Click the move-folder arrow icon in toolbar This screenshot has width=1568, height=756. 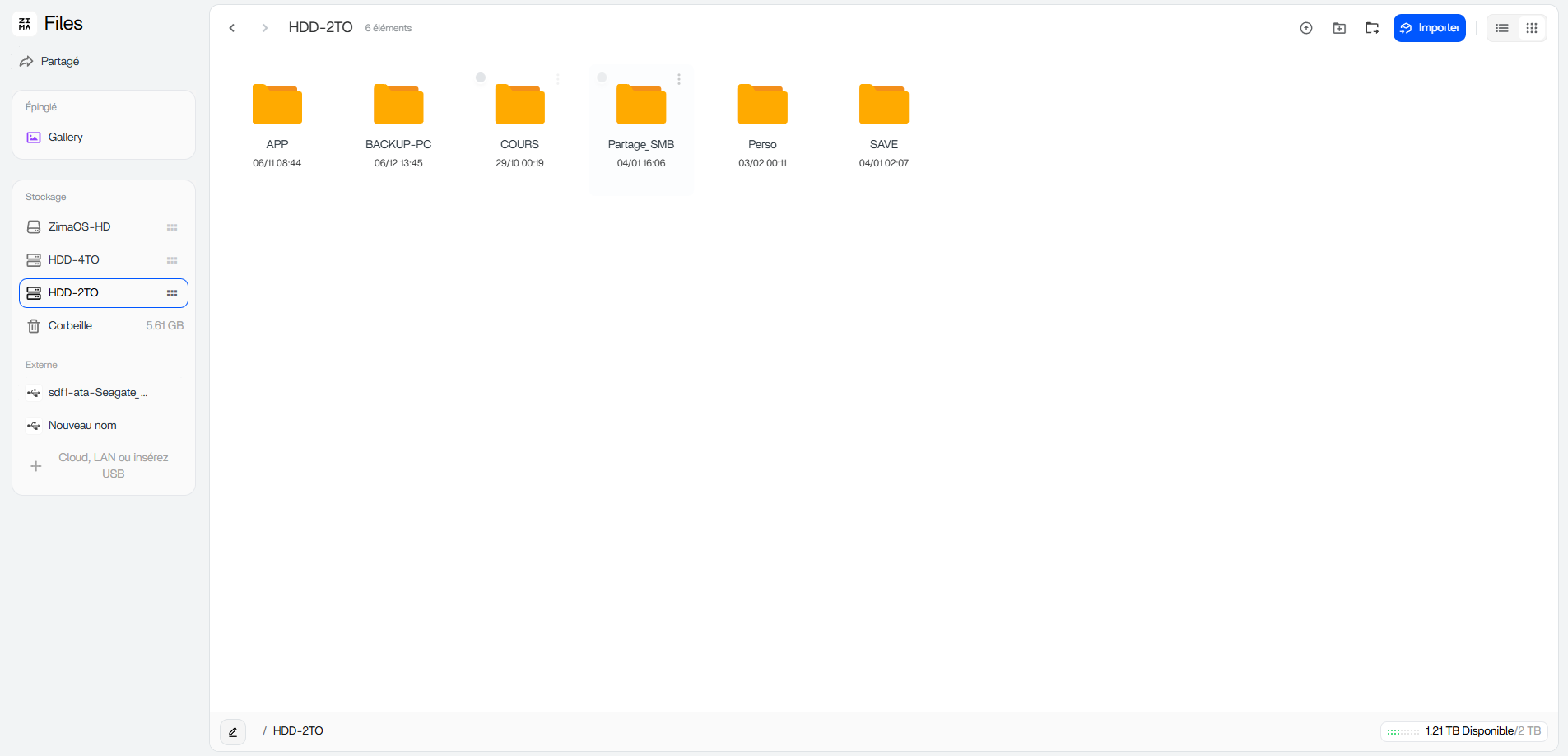tap(1372, 28)
